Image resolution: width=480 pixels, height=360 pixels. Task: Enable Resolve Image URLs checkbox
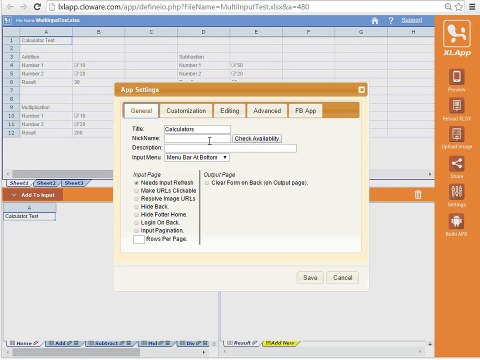136,199
